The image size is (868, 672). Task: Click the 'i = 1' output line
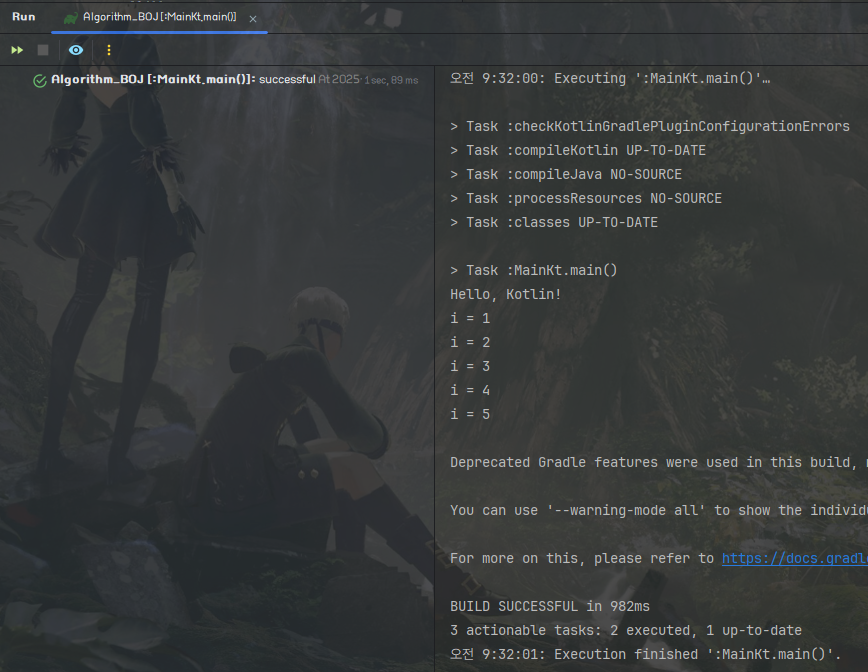[470, 318]
